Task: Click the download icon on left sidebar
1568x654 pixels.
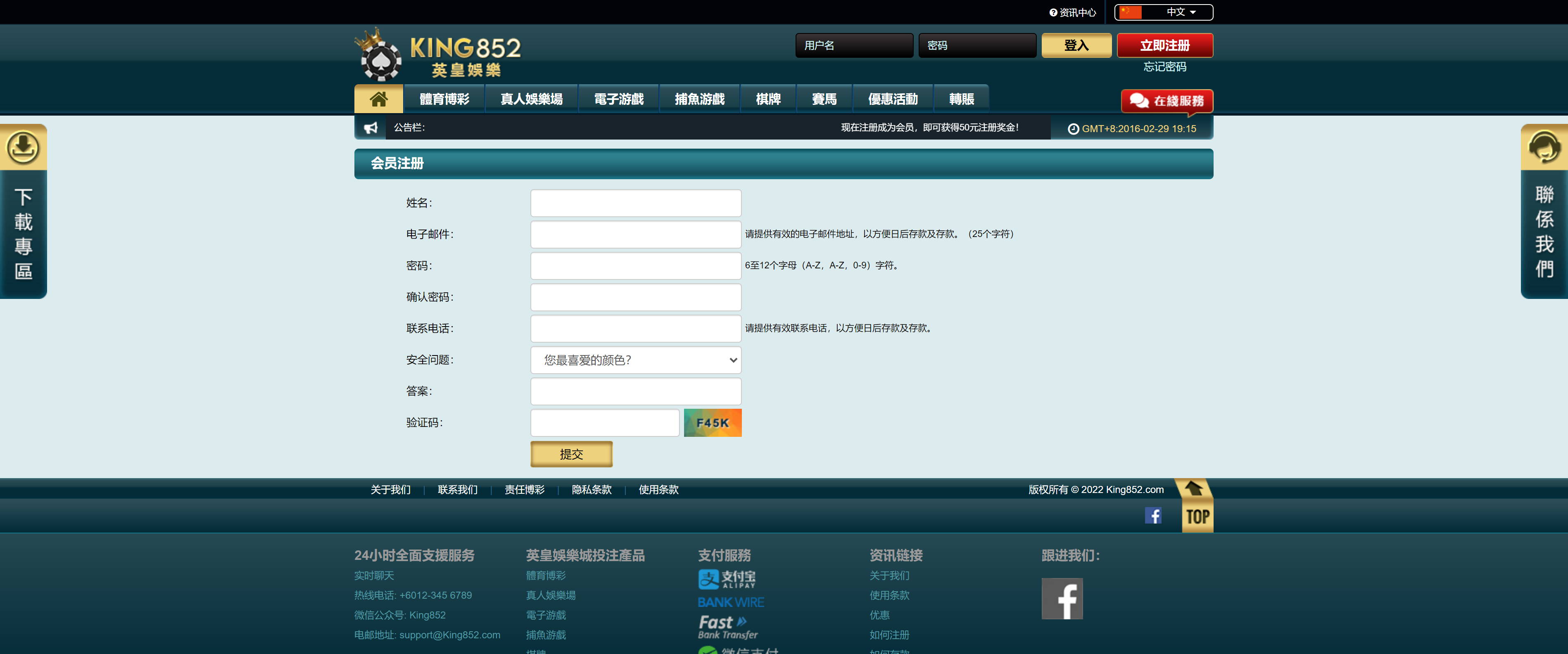Action: 23,147
